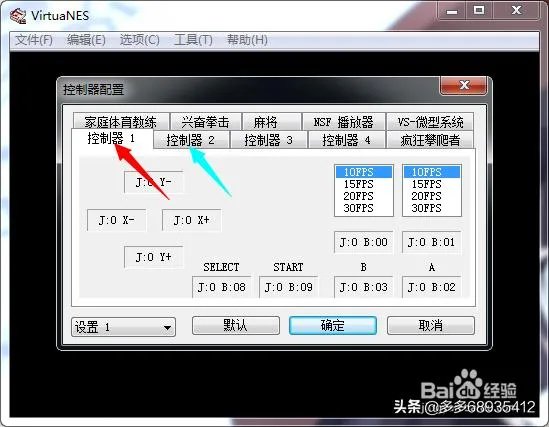The width and height of the screenshot is (549, 427).
Task: Select the A button field J:0 B:02
Action: [x=431, y=287]
